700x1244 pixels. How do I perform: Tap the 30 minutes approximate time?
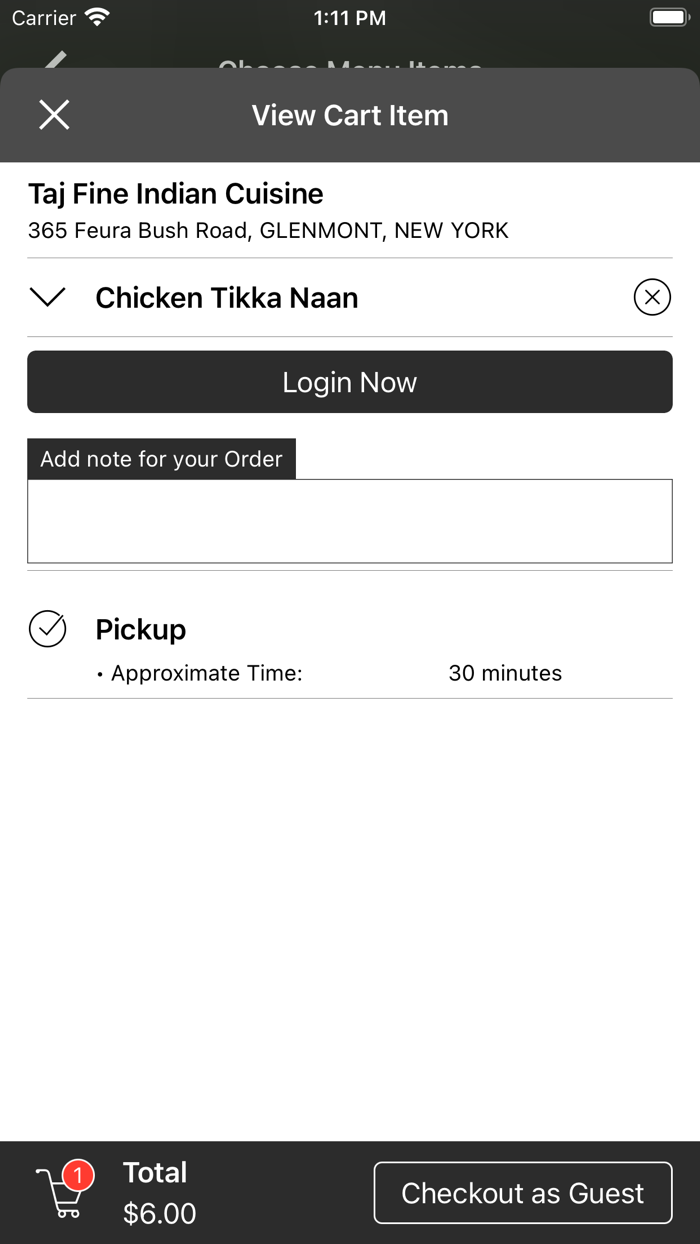pos(505,673)
